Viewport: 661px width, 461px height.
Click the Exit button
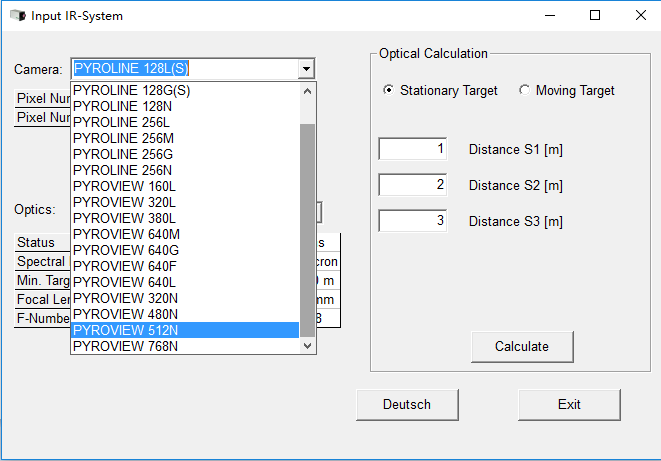click(569, 405)
